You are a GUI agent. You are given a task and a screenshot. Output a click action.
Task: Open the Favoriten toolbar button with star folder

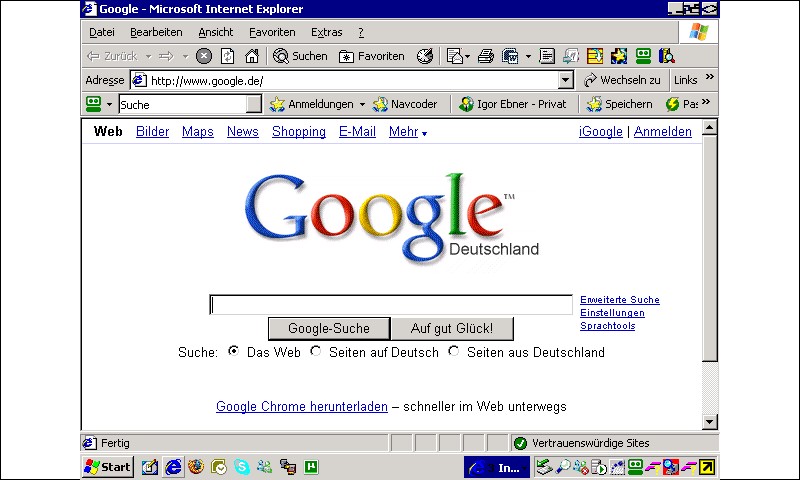[x=371, y=56]
